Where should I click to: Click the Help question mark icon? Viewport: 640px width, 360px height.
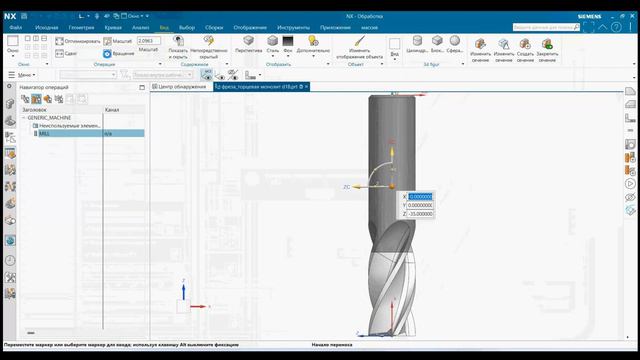(616, 27)
